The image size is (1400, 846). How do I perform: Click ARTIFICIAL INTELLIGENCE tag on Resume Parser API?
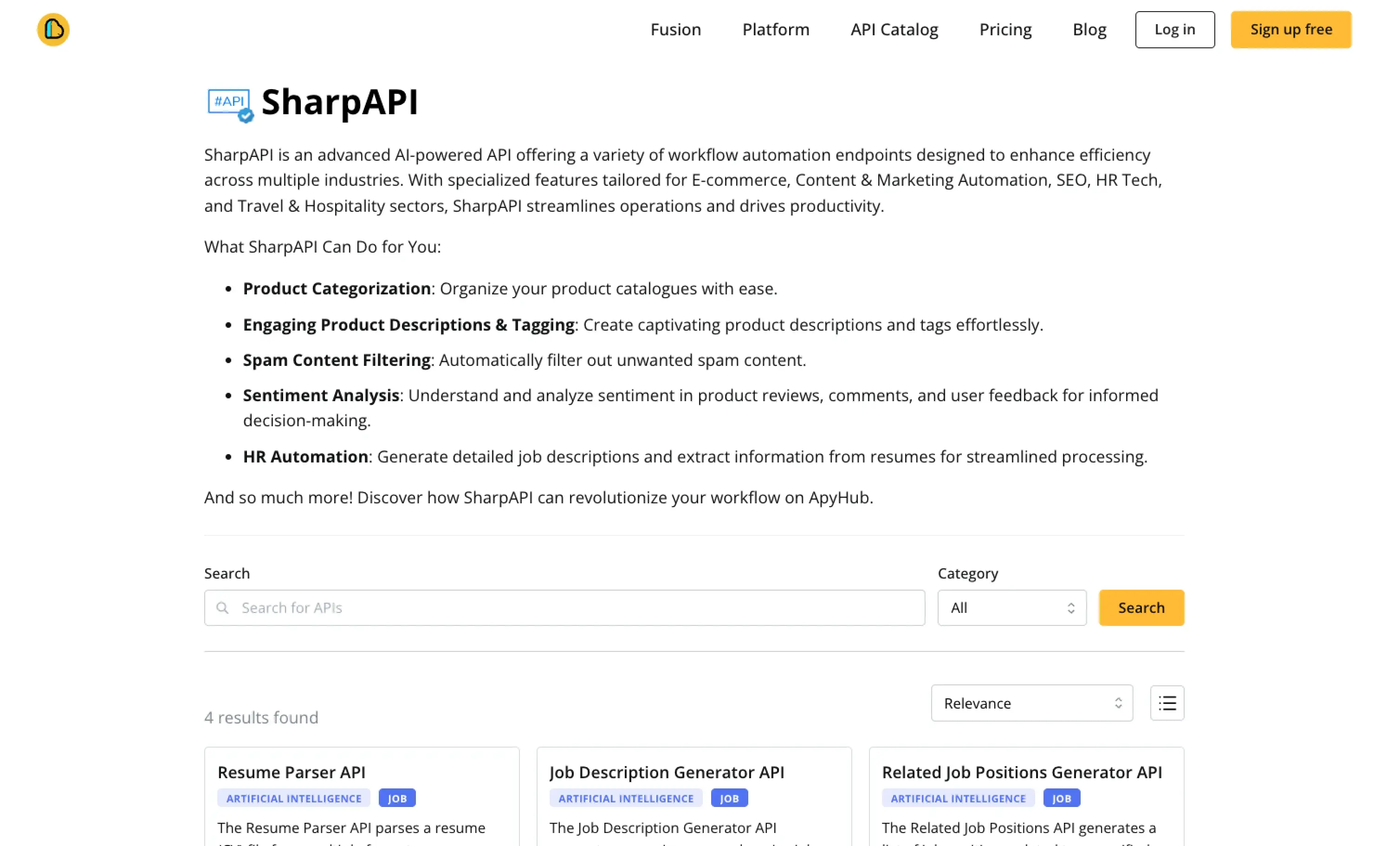294,798
